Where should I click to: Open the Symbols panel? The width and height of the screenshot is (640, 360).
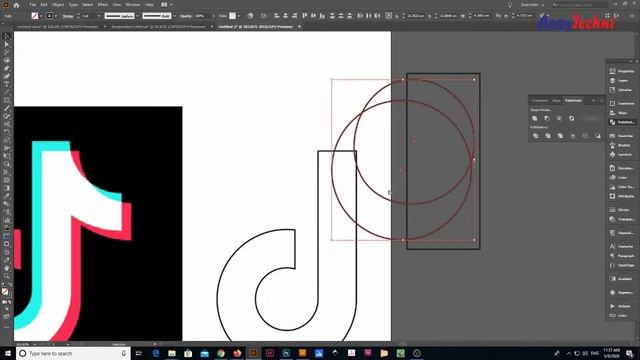622,155
